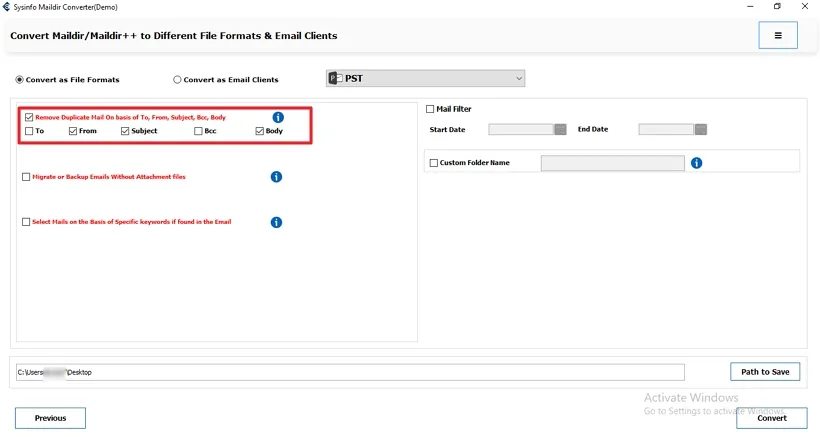Enable the To field checkbox

pyautogui.click(x=29, y=131)
